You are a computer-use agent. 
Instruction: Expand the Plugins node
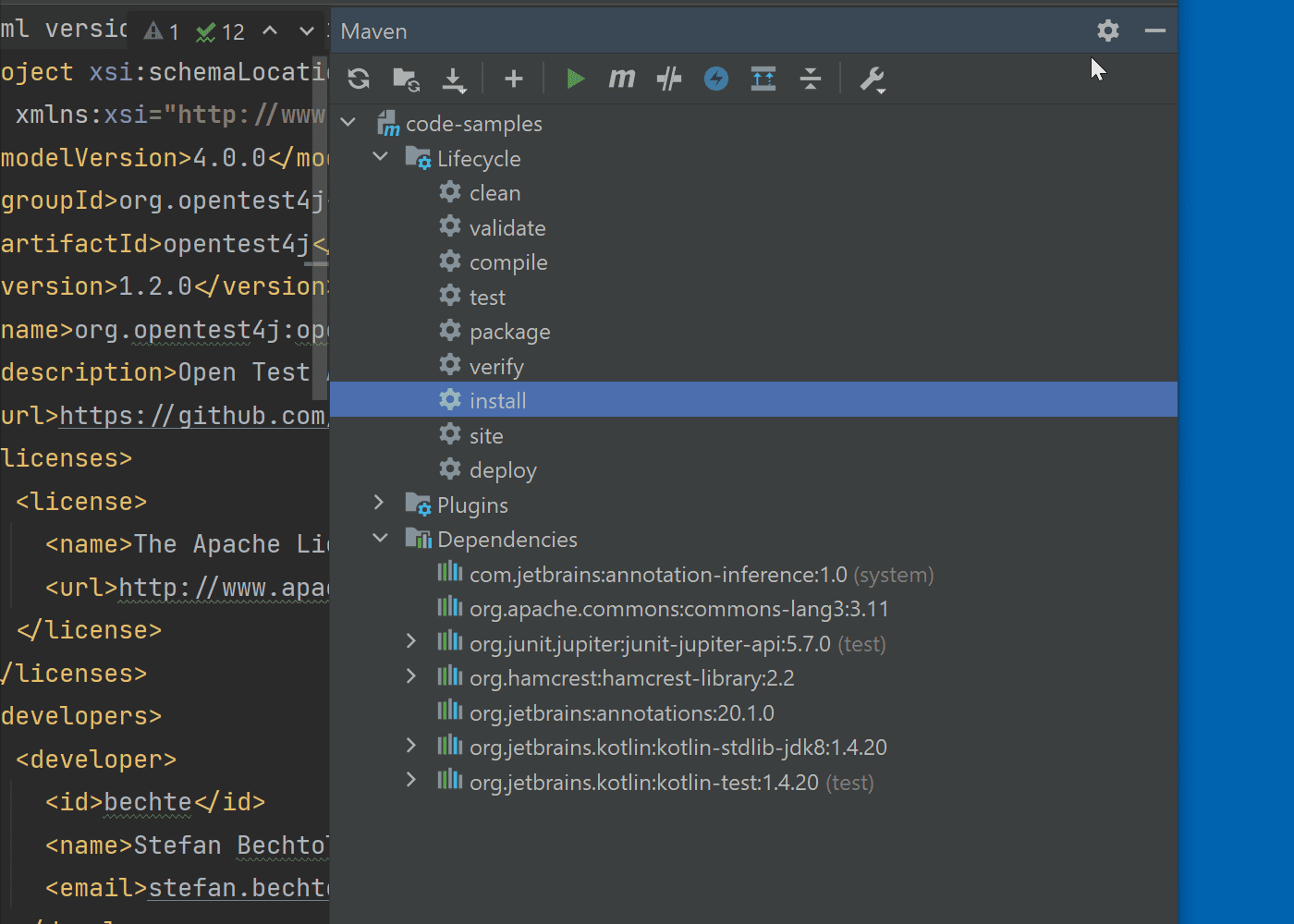tap(379, 504)
